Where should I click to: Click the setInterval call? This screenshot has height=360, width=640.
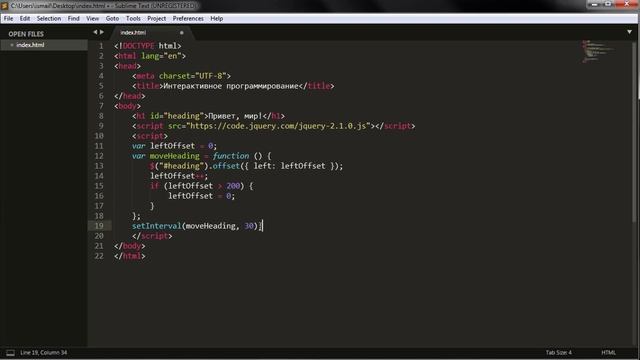[x=156, y=226]
